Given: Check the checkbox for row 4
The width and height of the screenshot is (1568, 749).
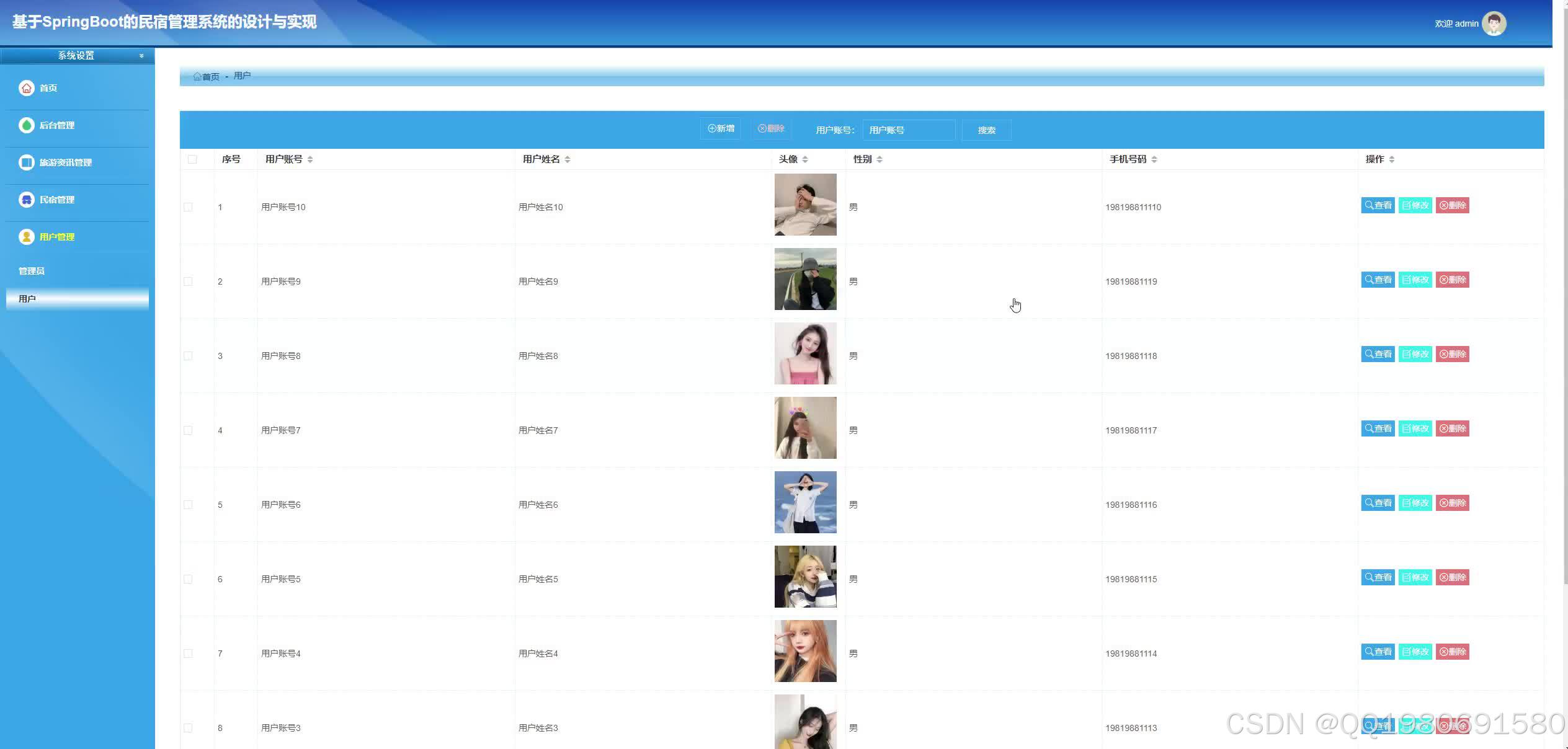Looking at the screenshot, I should (x=188, y=430).
